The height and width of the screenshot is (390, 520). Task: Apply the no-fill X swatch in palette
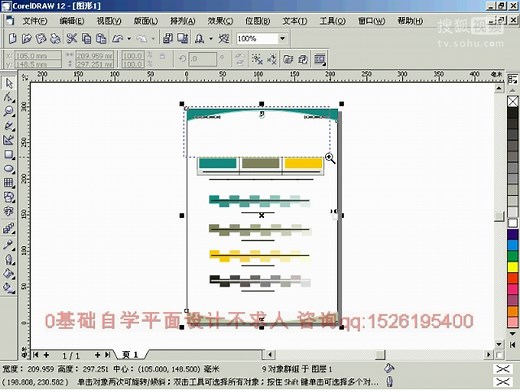(513, 101)
